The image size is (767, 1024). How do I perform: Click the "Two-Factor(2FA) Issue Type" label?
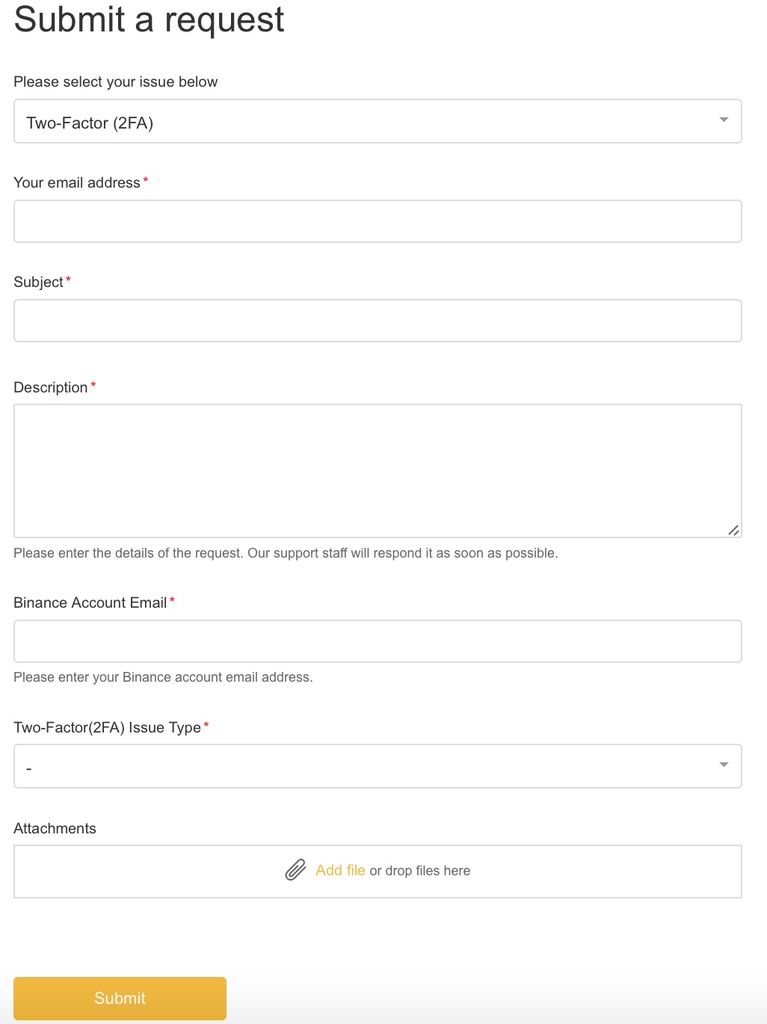[x=107, y=728]
